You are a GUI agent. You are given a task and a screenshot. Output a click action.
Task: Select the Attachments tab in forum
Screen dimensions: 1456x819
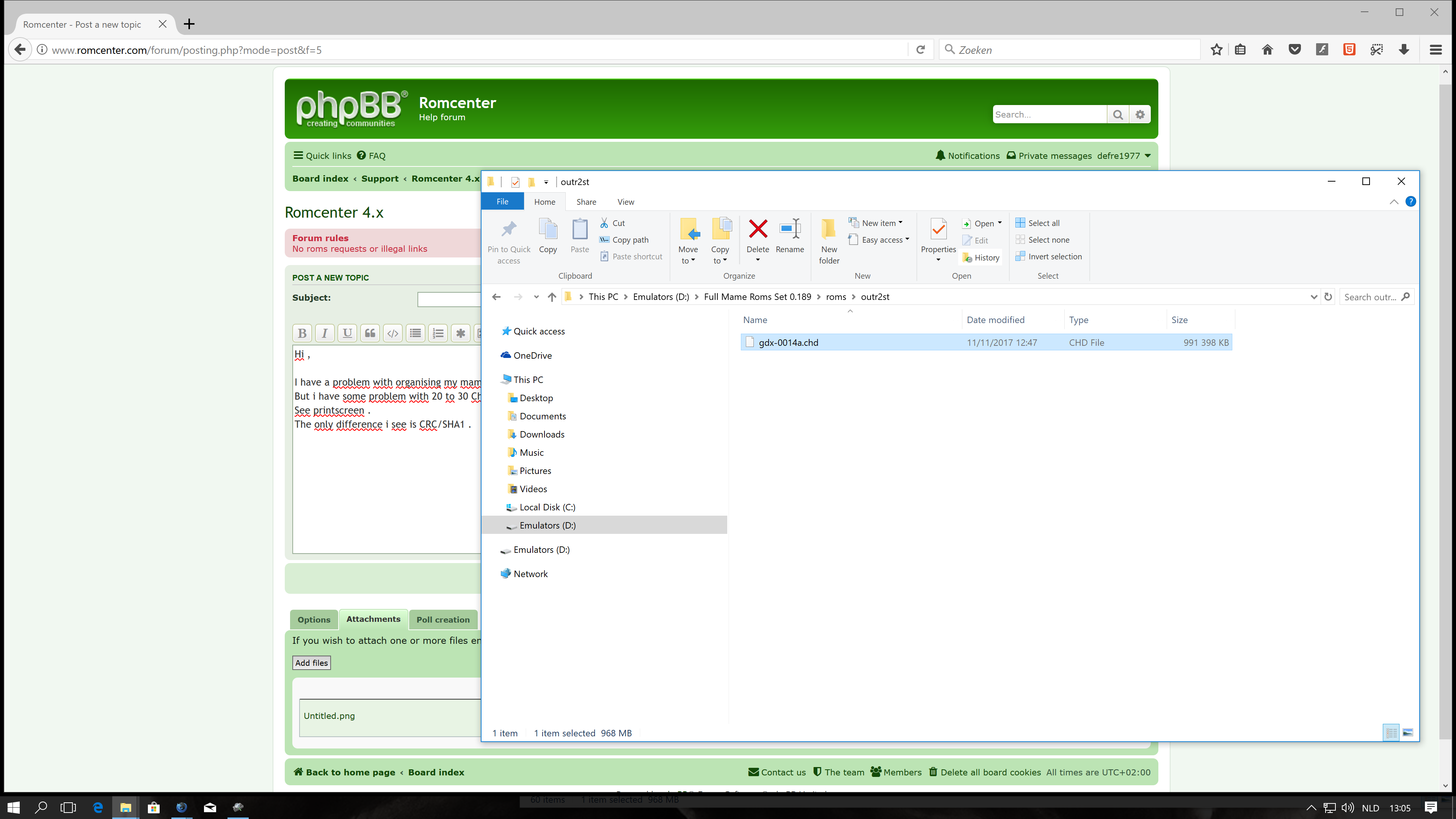[373, 619]
